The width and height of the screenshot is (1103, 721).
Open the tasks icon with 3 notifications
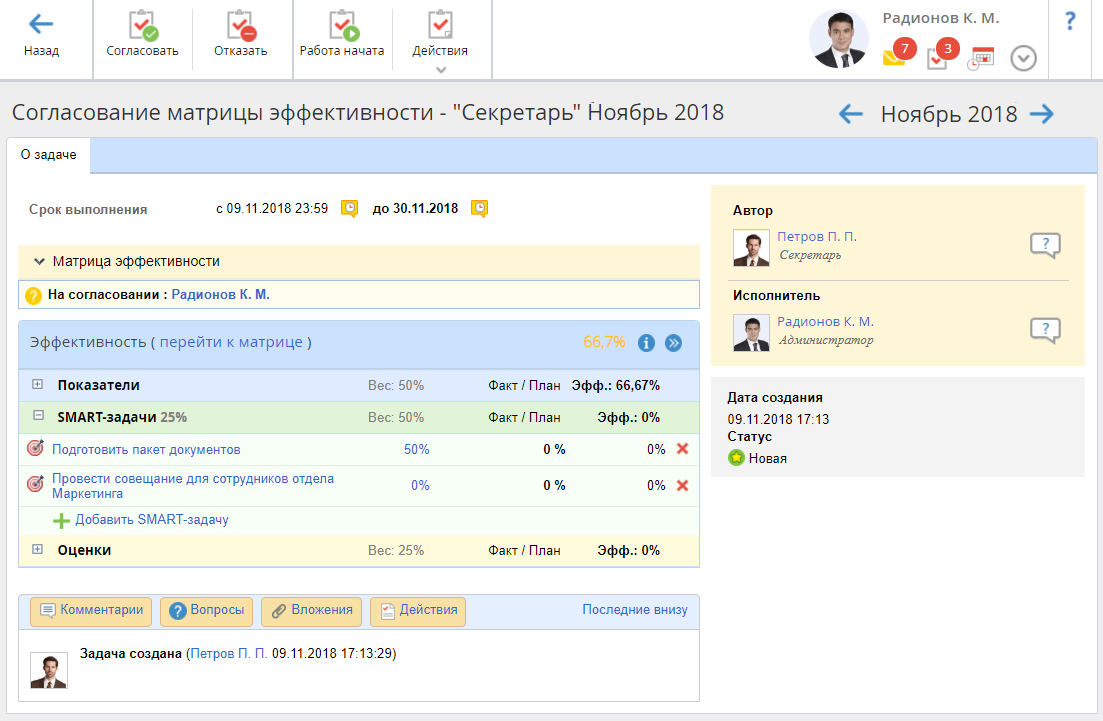tap(939, 56)
